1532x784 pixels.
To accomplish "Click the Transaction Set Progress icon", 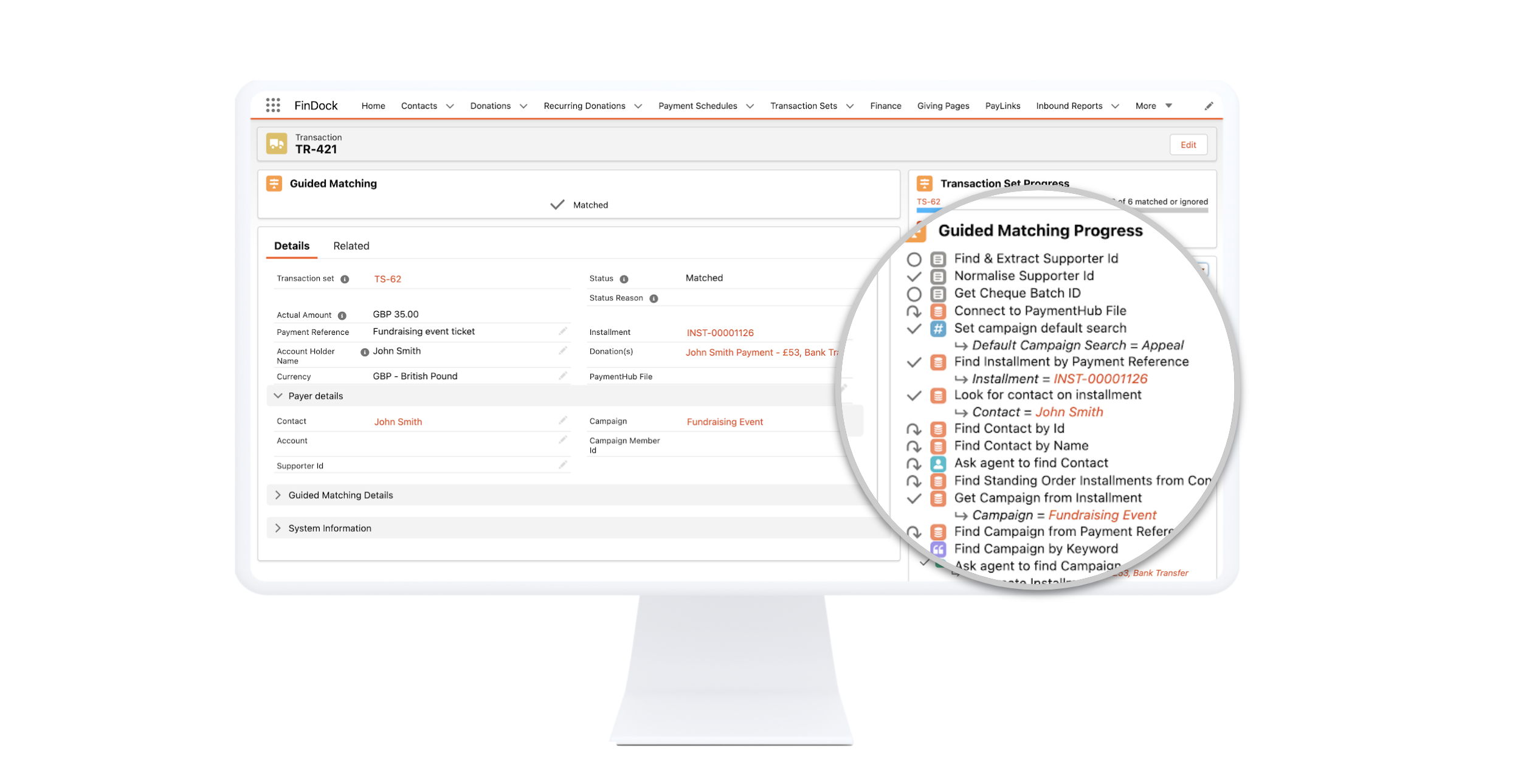I will pos(925,184).
